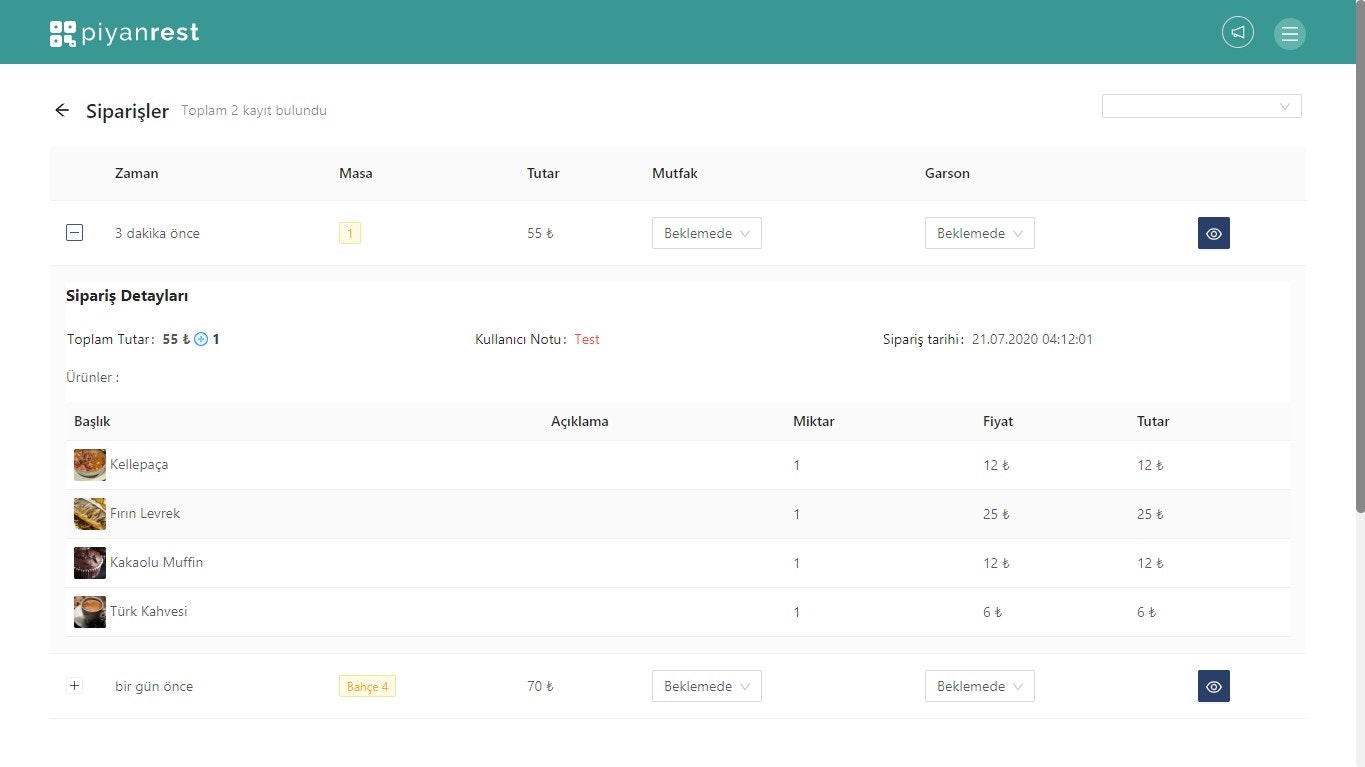
Task: Click the Mutfak column header
Action: point(674,173)
